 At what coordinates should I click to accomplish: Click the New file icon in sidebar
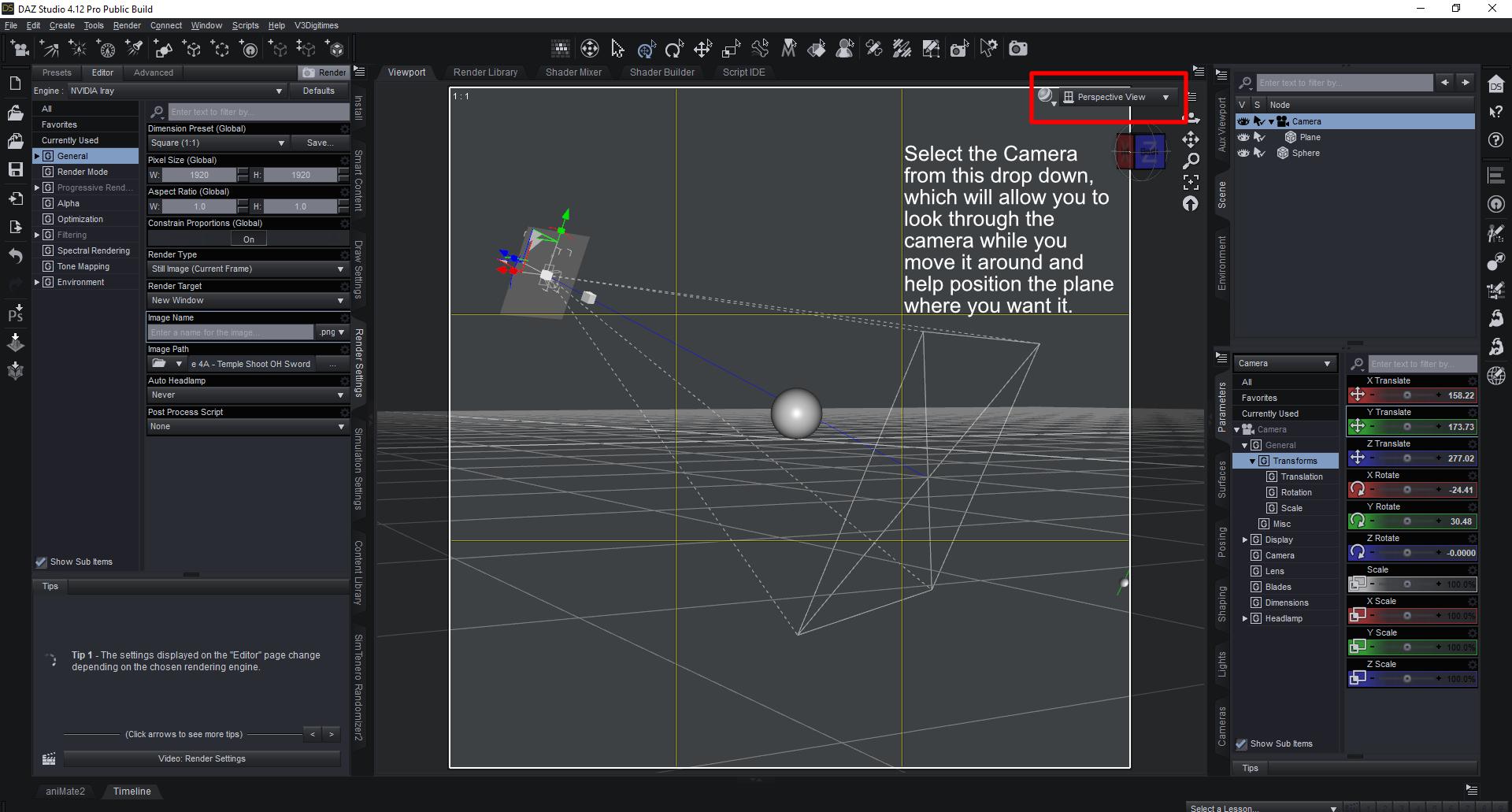click(15, 83)
